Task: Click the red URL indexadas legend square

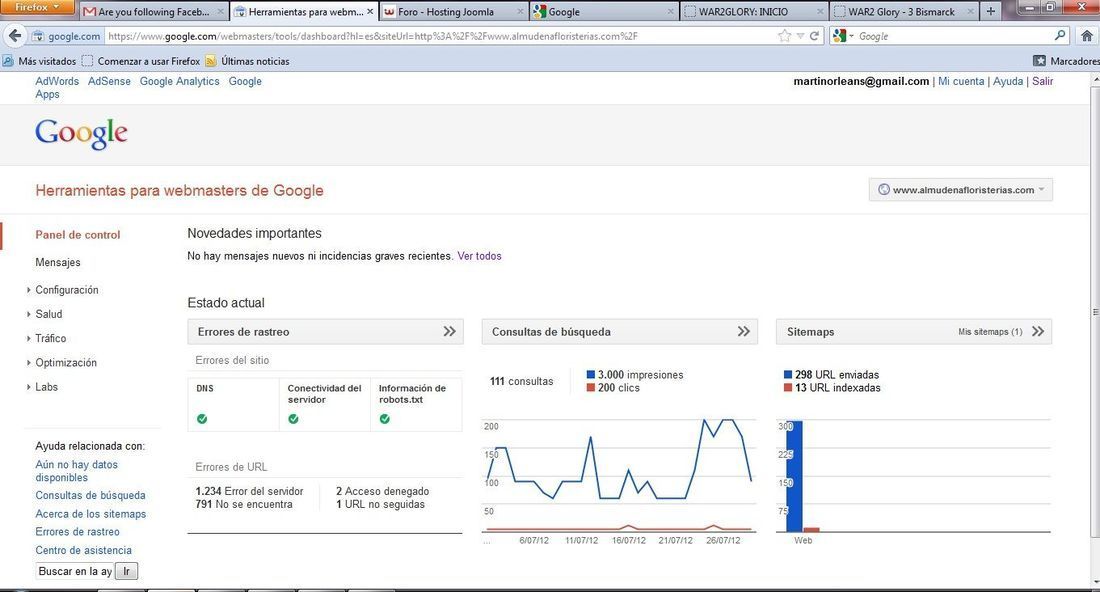Action: (788, 387)
